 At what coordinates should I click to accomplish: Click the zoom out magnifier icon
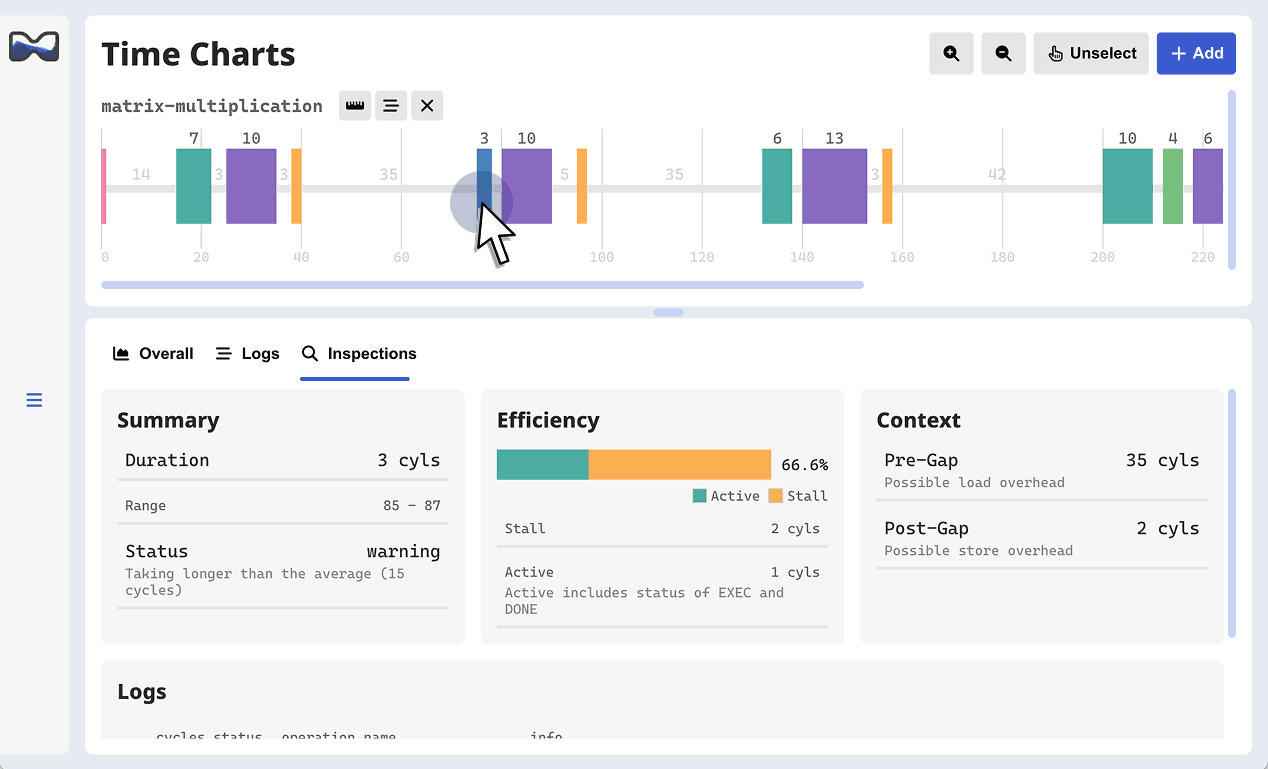pyautogui.click(x=1003, y=54)
